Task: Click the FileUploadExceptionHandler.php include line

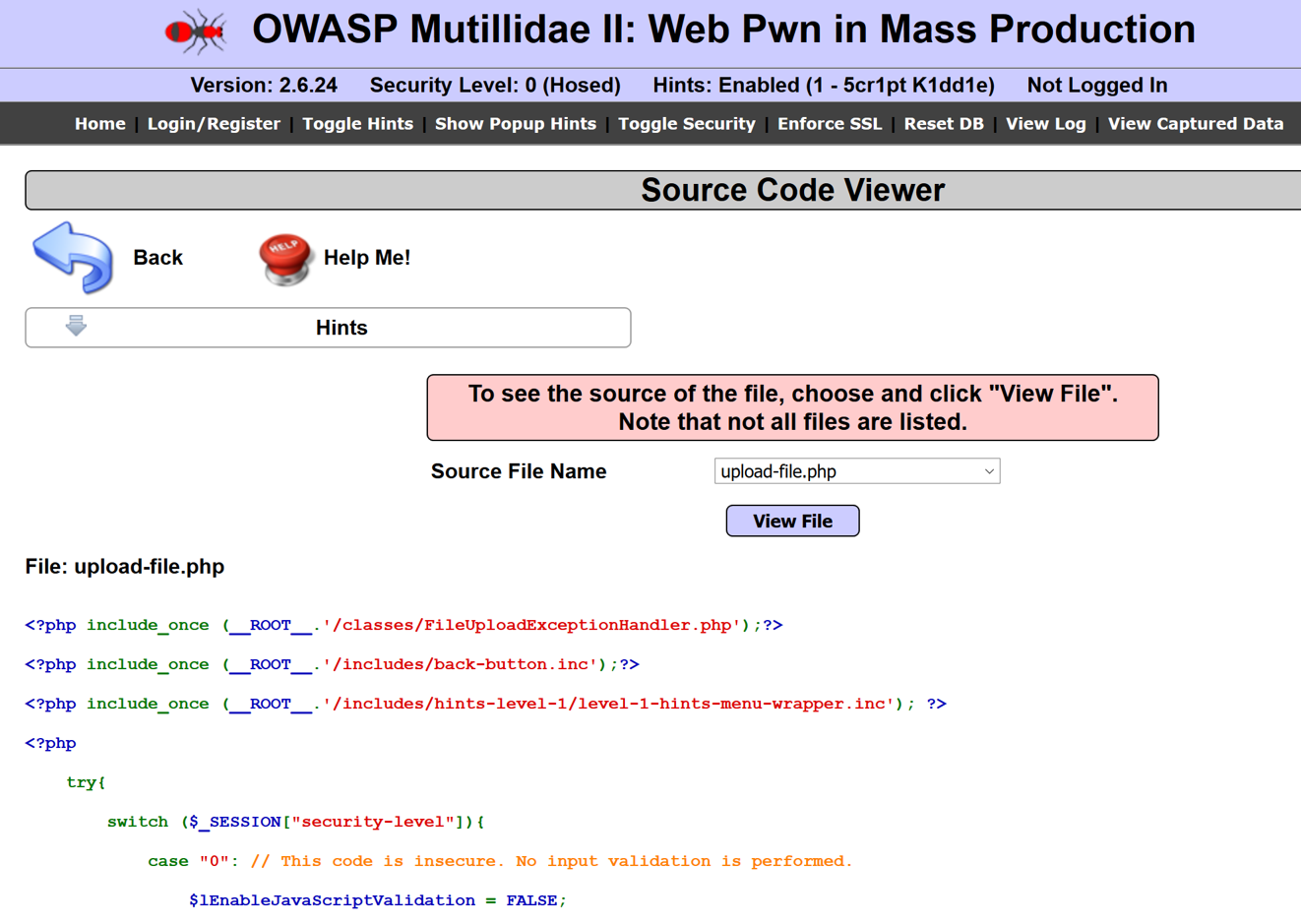Action: (404, 625)
